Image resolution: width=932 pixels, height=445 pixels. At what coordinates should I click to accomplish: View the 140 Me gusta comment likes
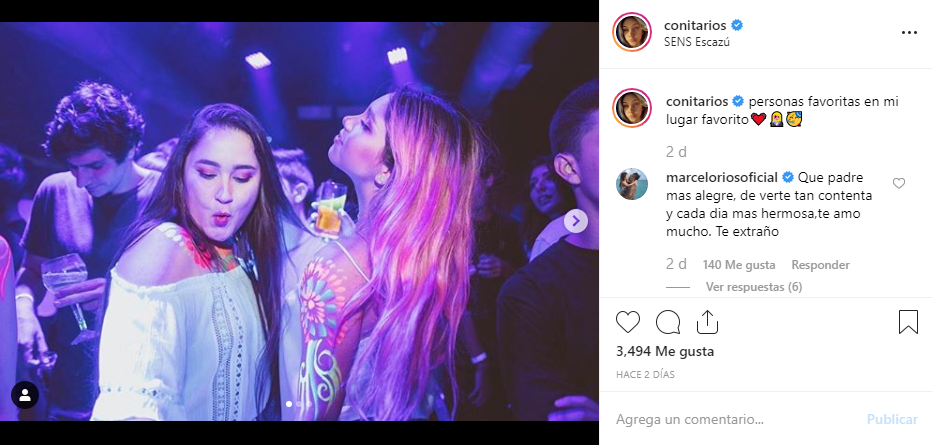click(x=739, y=265)
